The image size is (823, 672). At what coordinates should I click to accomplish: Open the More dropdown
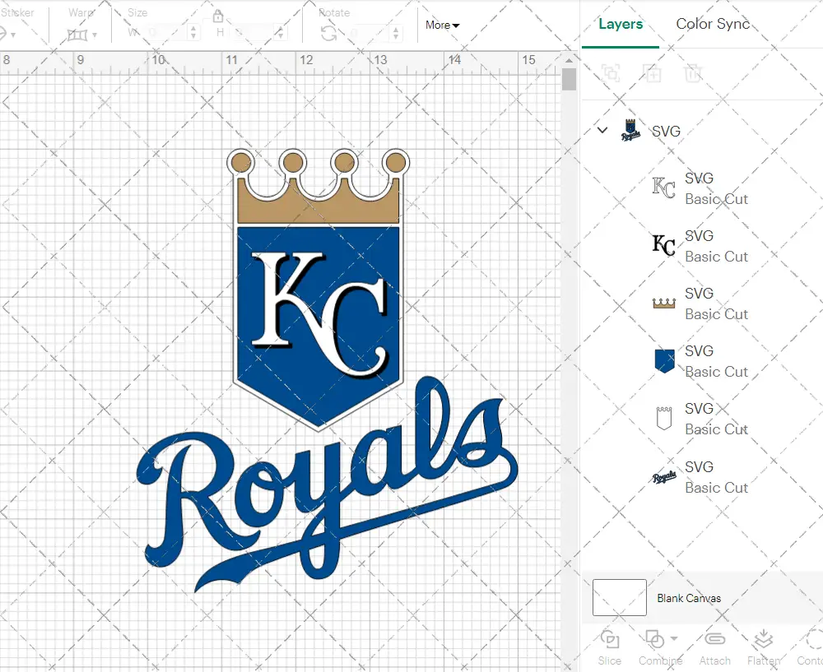pyautogui.click(x=442, y=25)
